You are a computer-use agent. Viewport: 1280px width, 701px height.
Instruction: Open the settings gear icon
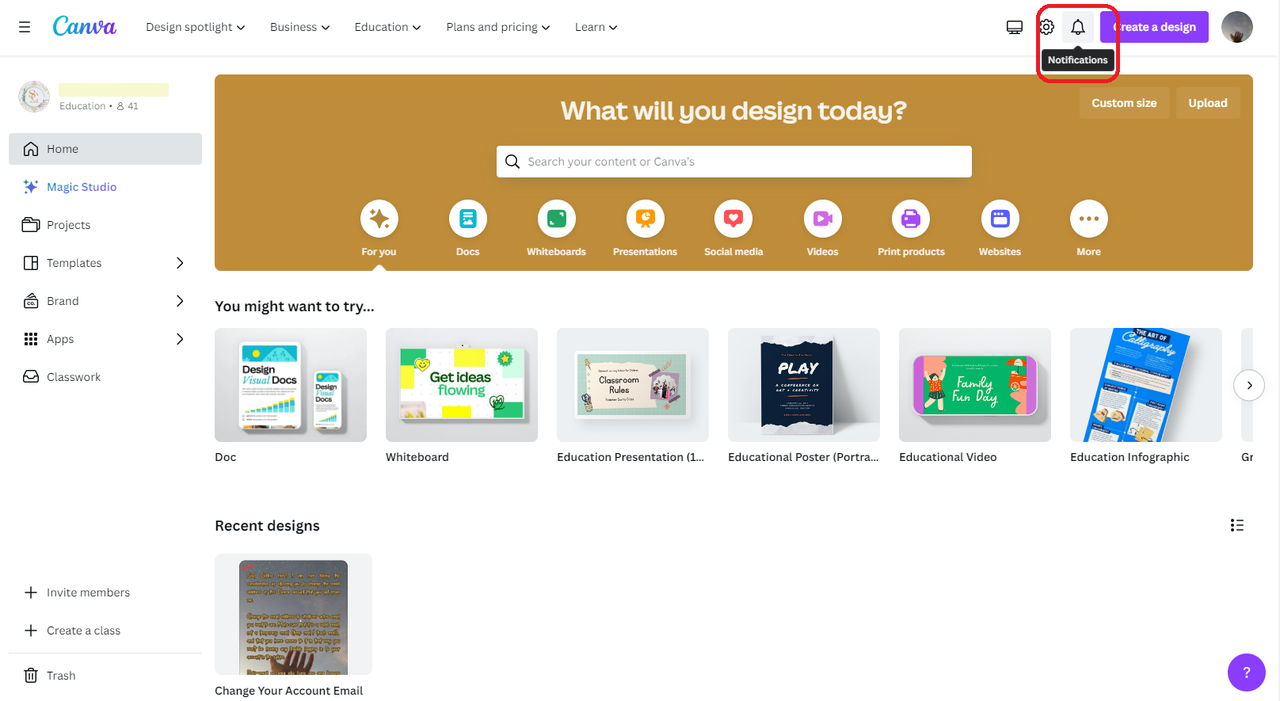(x=1046, y=27)
